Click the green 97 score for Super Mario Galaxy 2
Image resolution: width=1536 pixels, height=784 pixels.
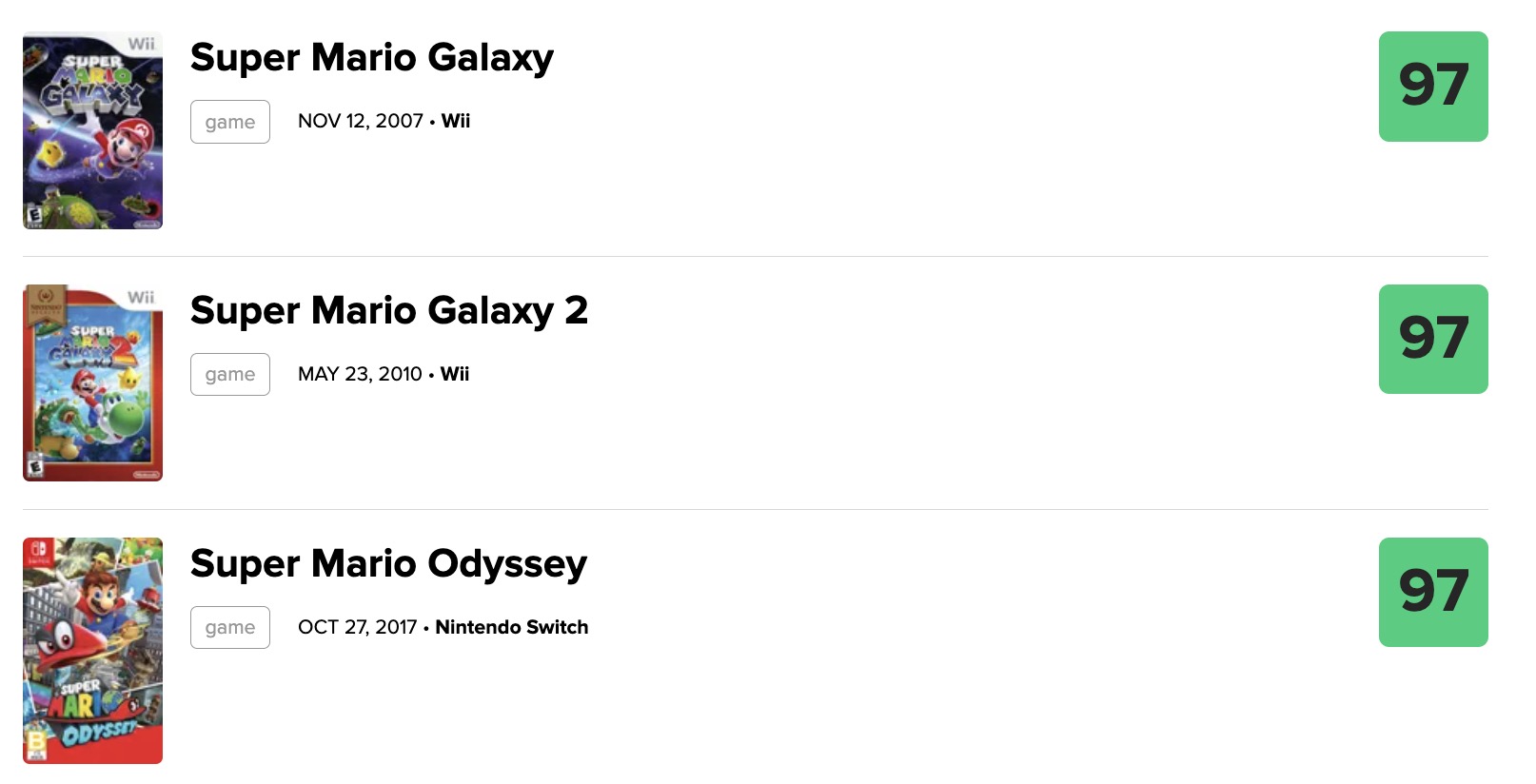[x=1433, y=339]
